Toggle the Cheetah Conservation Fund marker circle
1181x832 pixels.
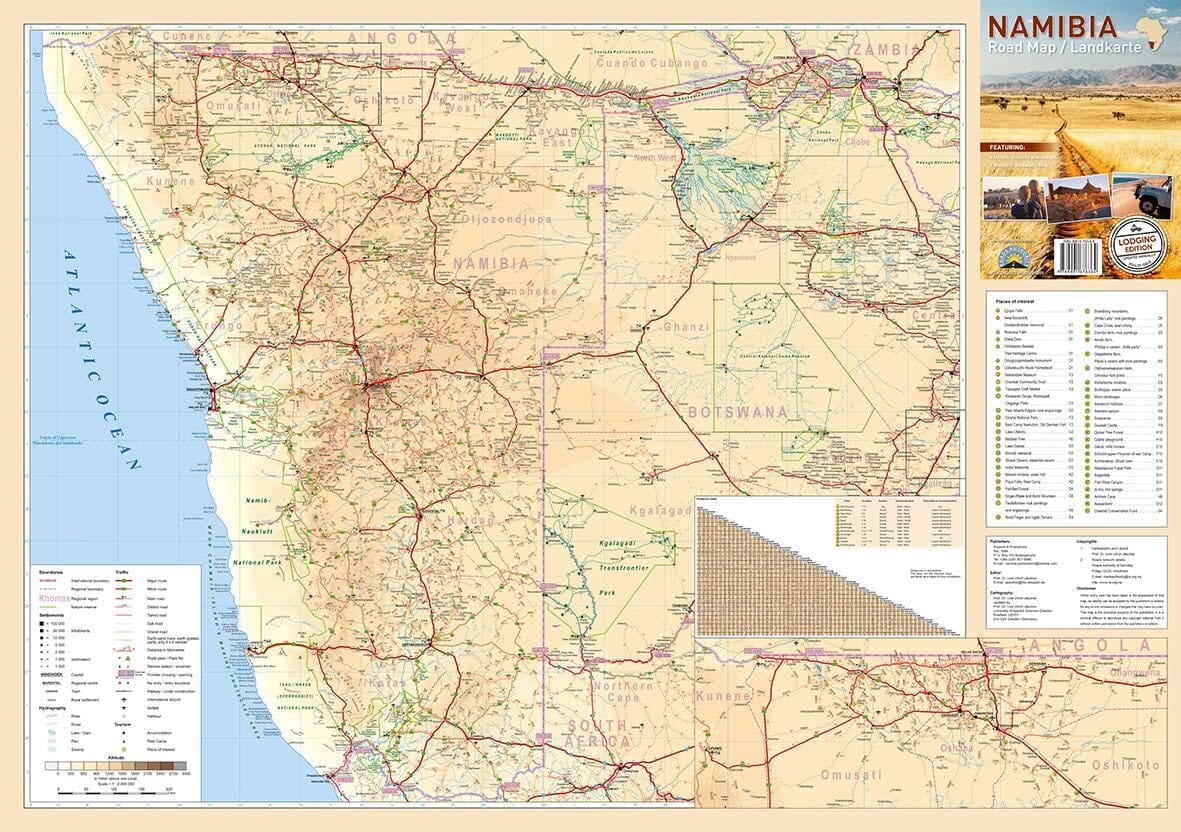click(1087, 511)
